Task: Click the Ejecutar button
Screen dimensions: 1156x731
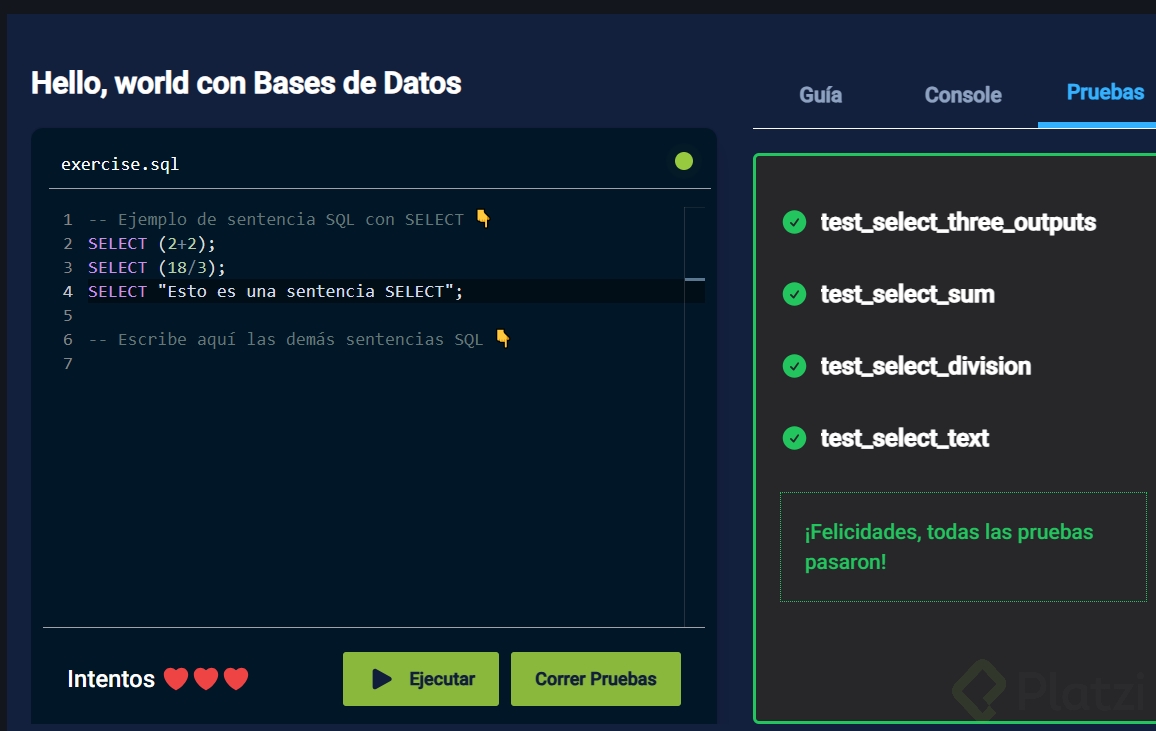Action: (x=421, y=679)
